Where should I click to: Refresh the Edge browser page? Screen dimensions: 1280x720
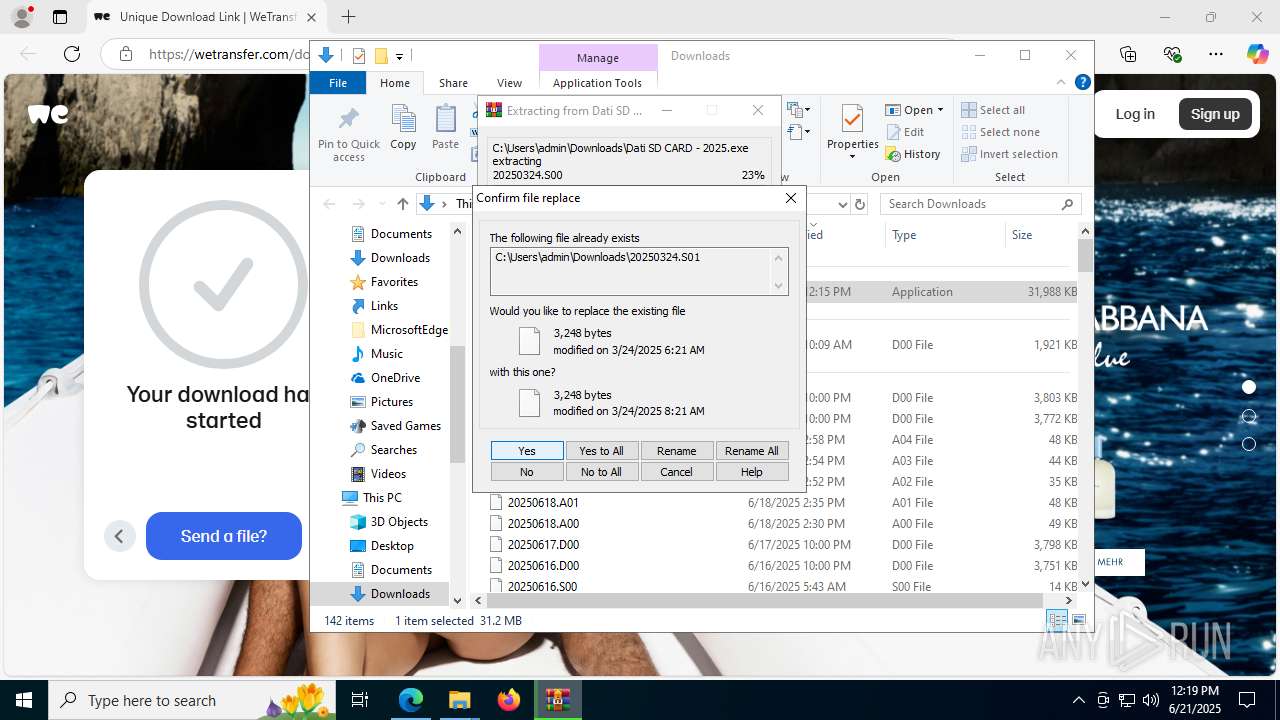(71, 54)
